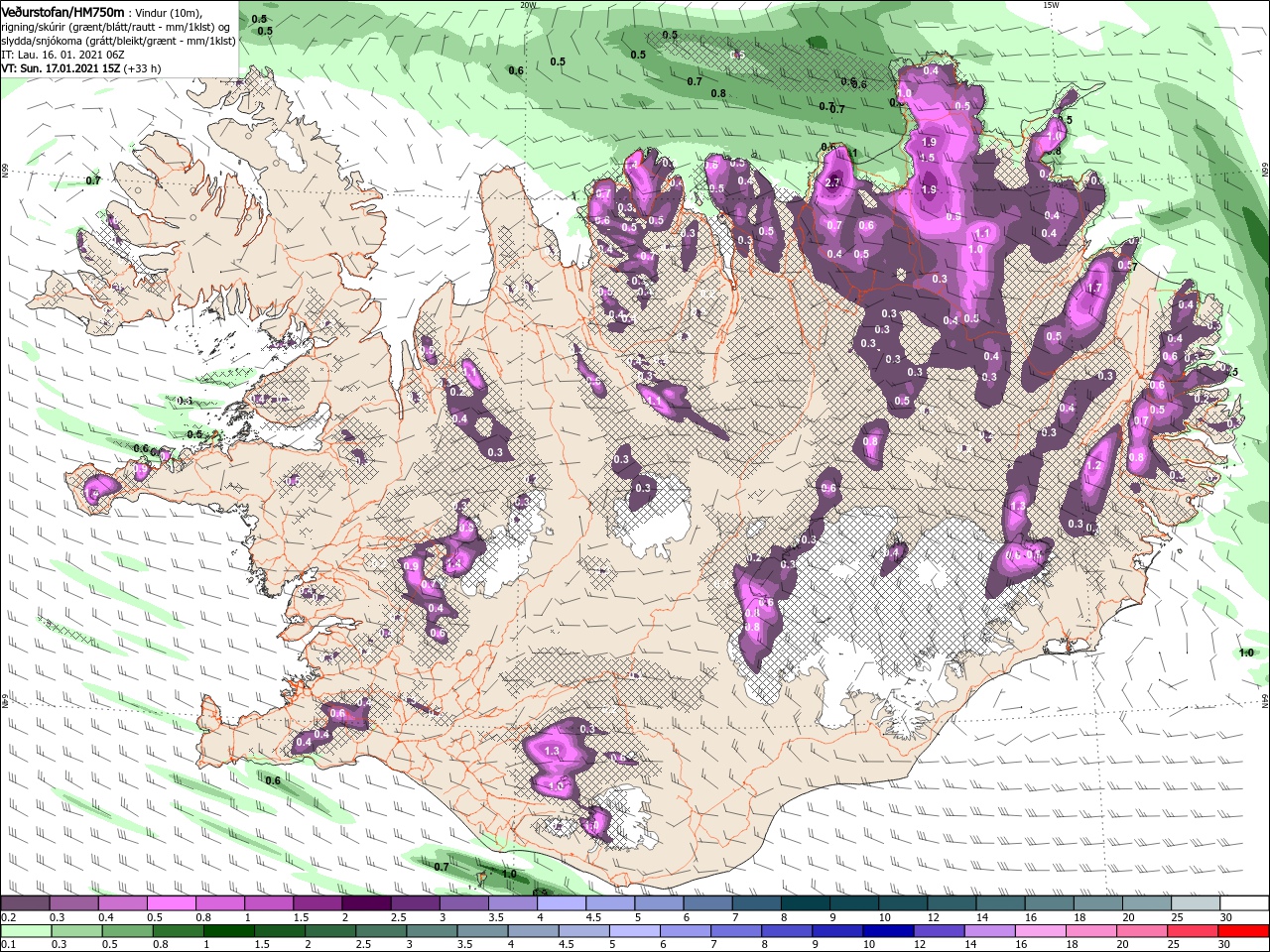Choose the 16 mm snow legend swatch
1270x952 pixels.
click(1050, 903)
